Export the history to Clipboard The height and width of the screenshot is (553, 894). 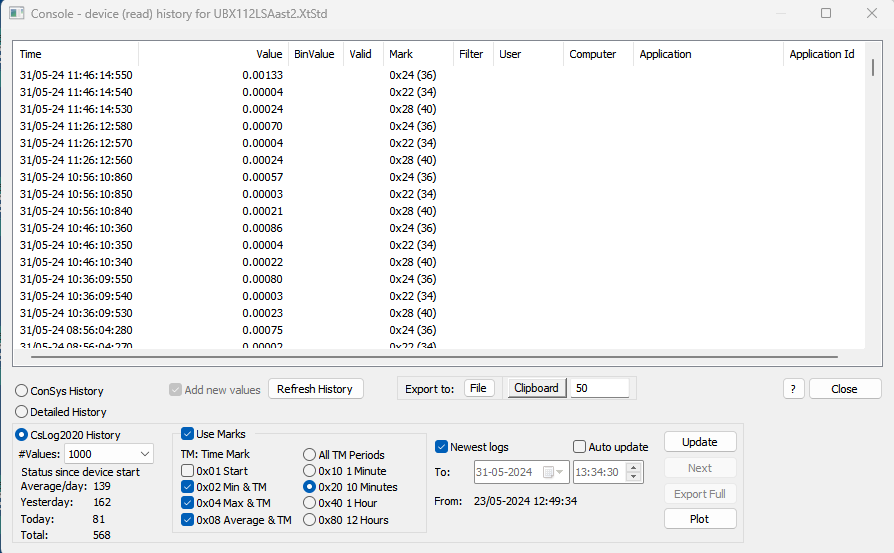point(536,388)
